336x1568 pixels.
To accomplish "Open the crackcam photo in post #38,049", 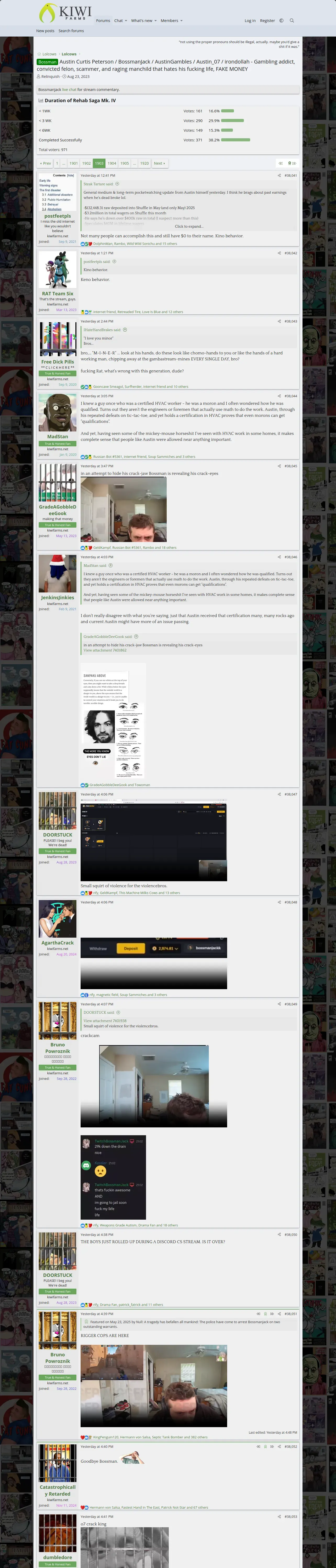I will (x=154, y=1086).
